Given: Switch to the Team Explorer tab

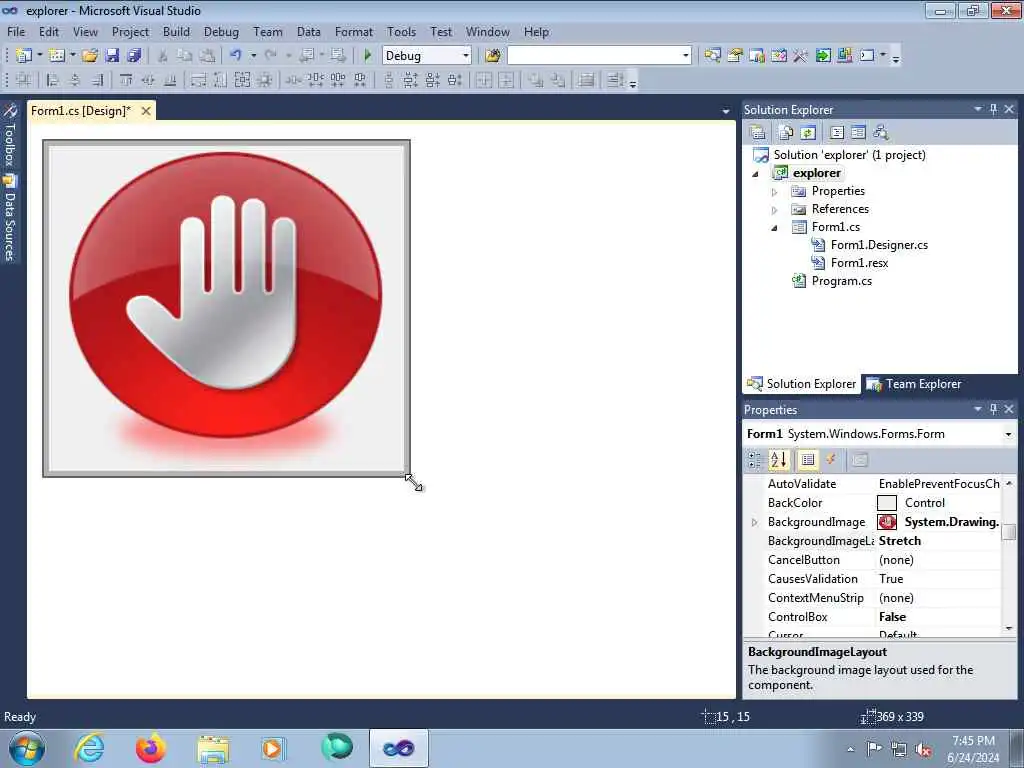Looking at the screenshot, I should pos(914,384).
